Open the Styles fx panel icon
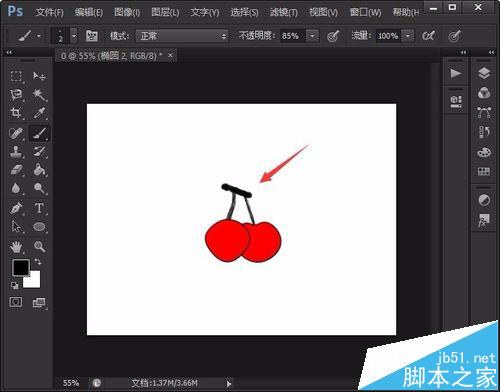The width and height of the screenshot is (500, 392). (484, 220)
